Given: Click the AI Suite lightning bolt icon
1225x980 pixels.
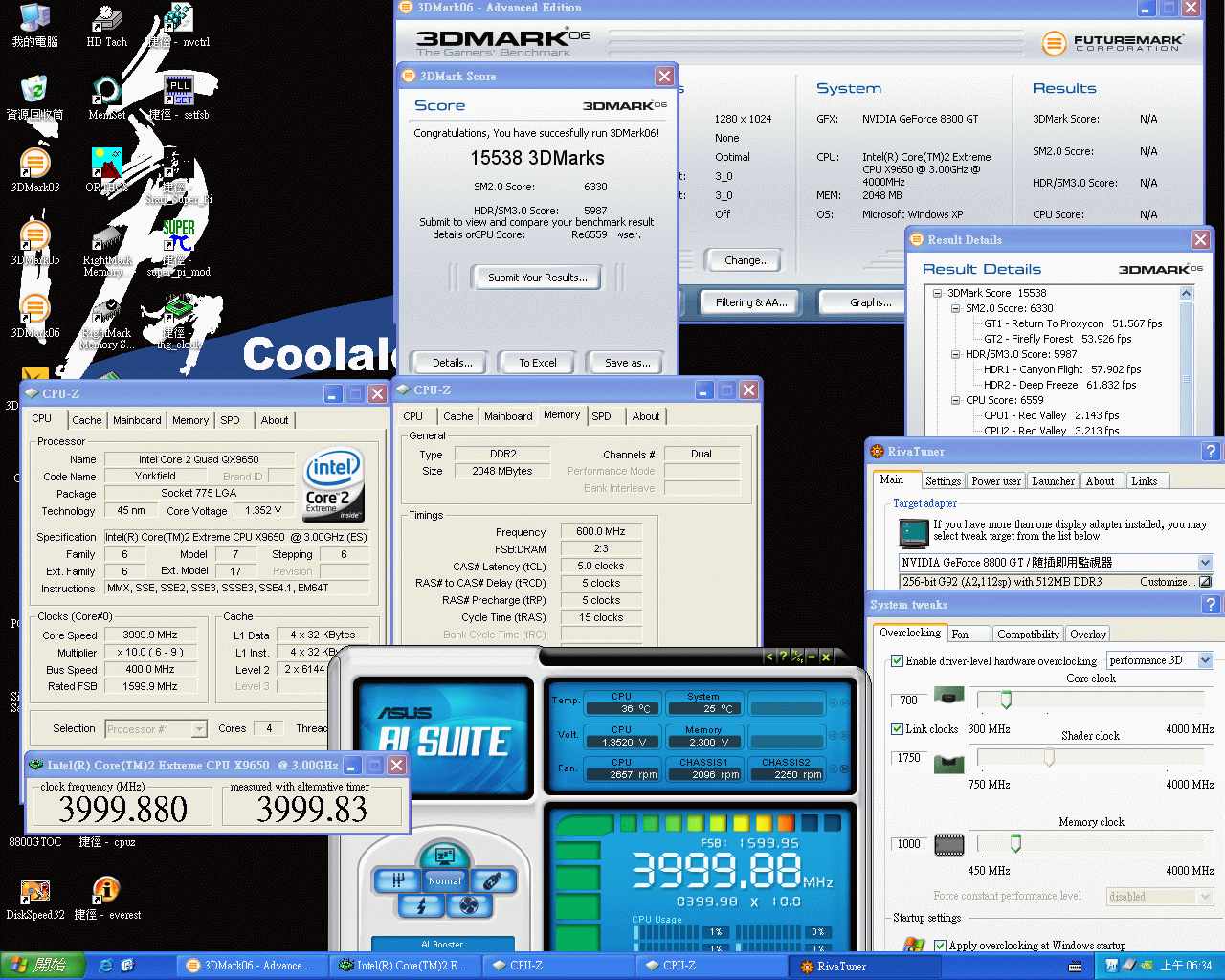Looking at the screenshot, I should (421, 904).
